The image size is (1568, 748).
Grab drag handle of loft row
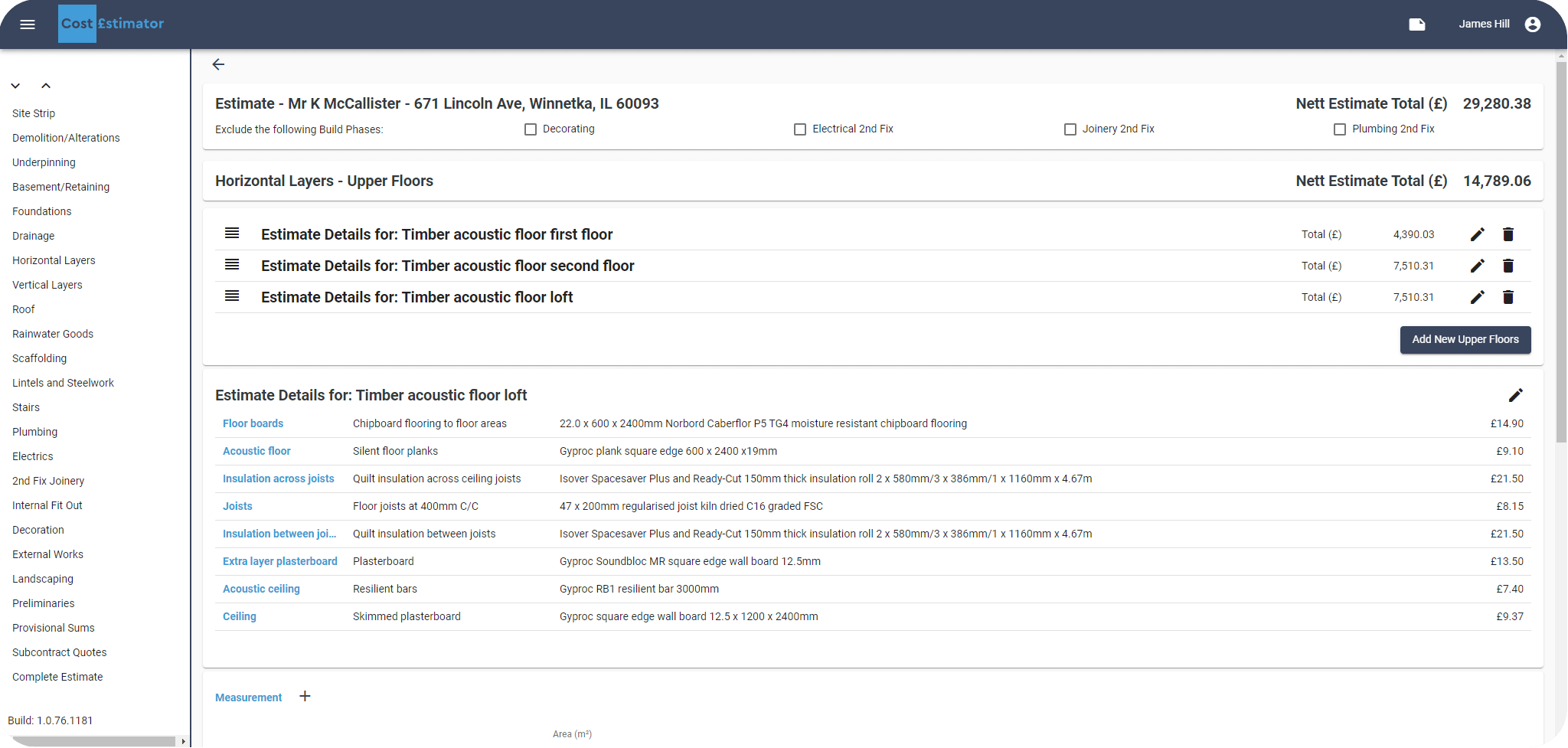[232, 296]
